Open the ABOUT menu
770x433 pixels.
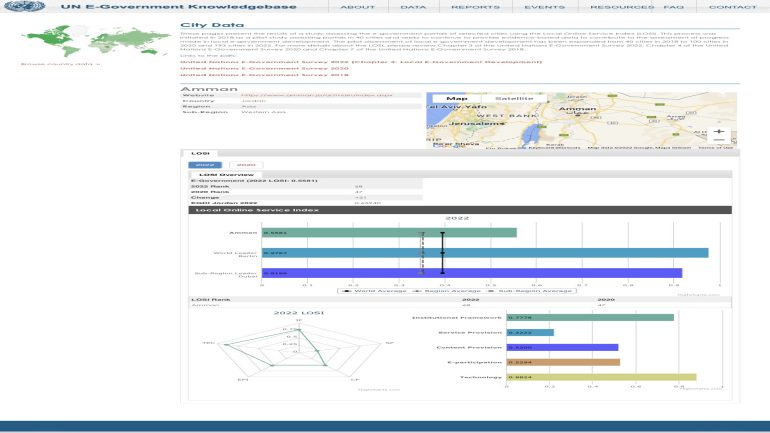[358, 7]
